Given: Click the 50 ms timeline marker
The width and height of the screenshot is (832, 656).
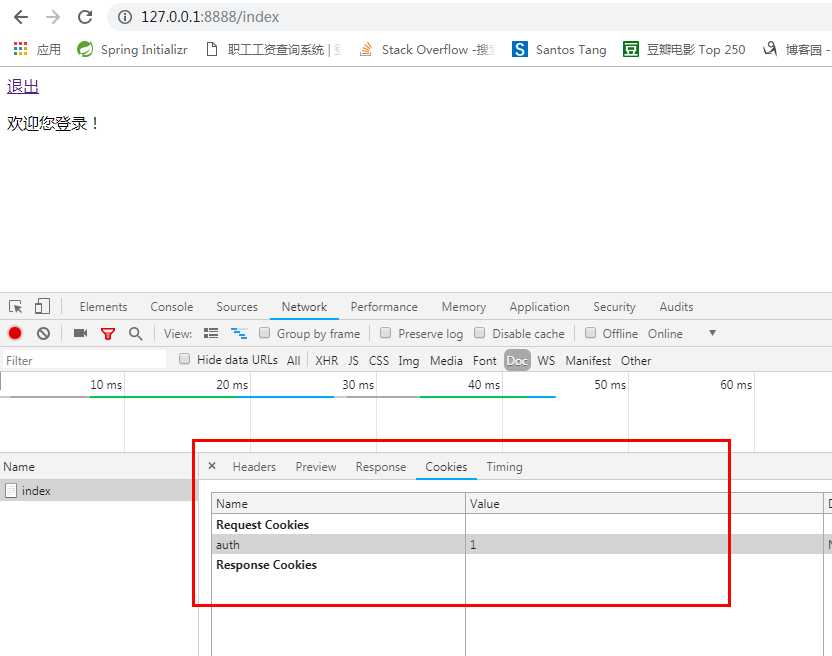Looking at the screenshot, I should tap(610, 384).
